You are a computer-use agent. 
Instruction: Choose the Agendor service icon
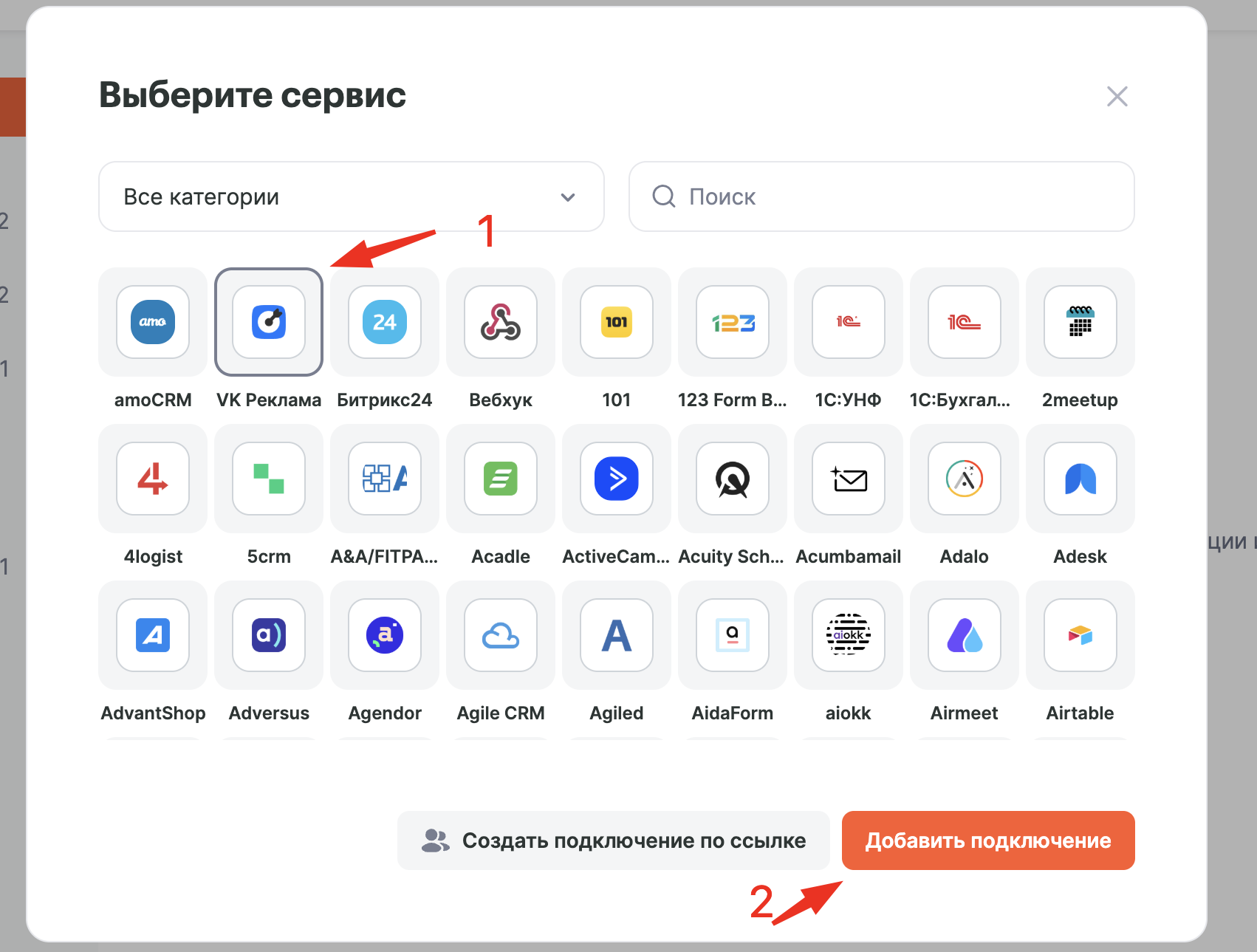tap(385, 635)
